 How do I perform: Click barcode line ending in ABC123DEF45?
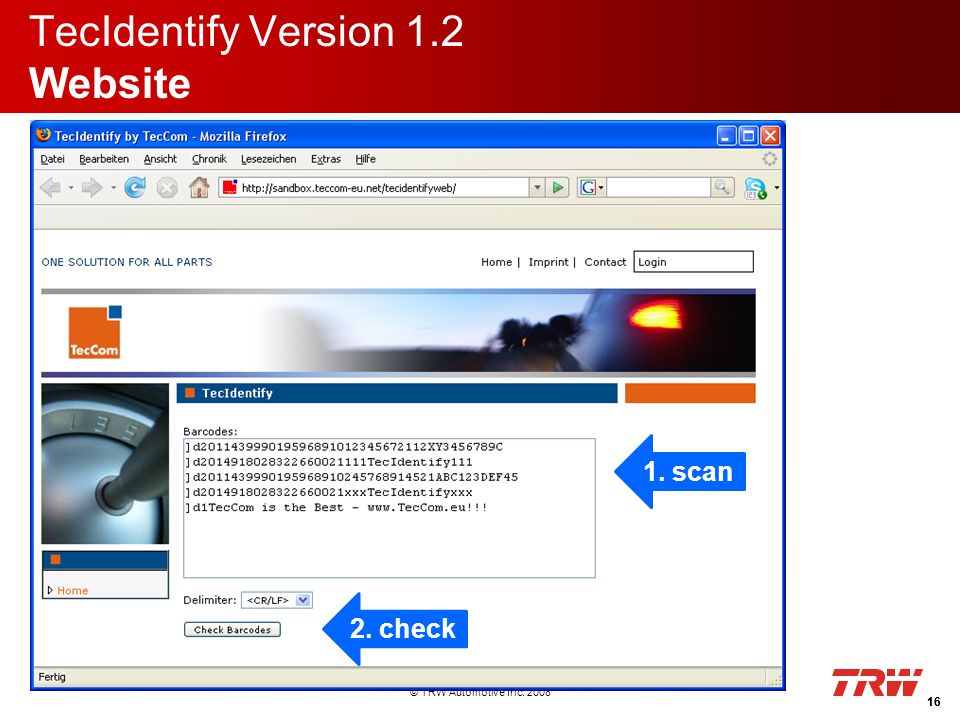[x=351, y=477]
